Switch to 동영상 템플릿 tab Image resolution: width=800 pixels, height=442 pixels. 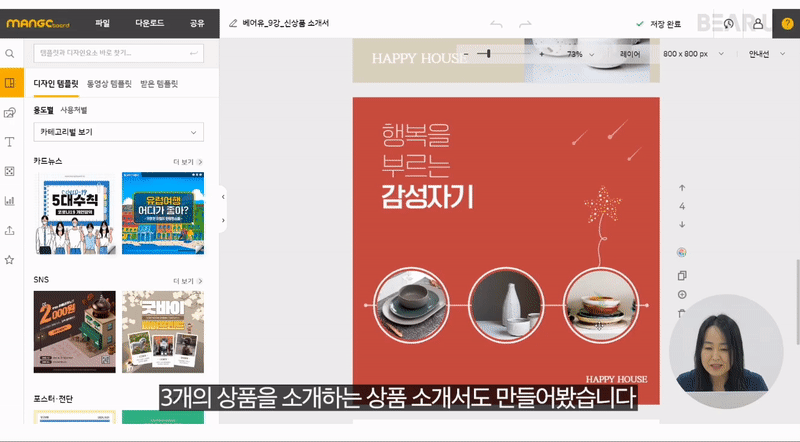pos(109,84)
